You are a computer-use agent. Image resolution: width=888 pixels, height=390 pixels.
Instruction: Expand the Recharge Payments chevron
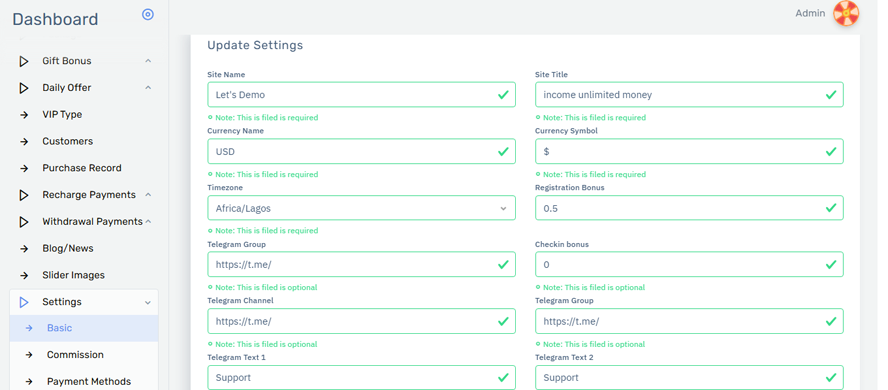(148, 194)
